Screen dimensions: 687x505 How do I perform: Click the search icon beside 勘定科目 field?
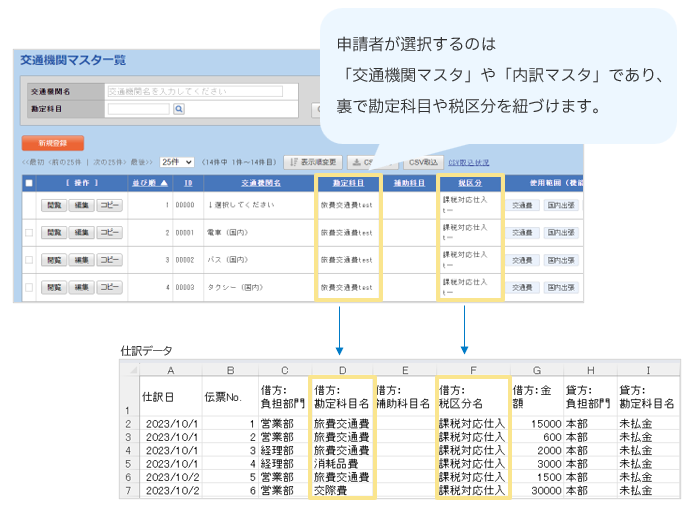click(x=179, y=109)
